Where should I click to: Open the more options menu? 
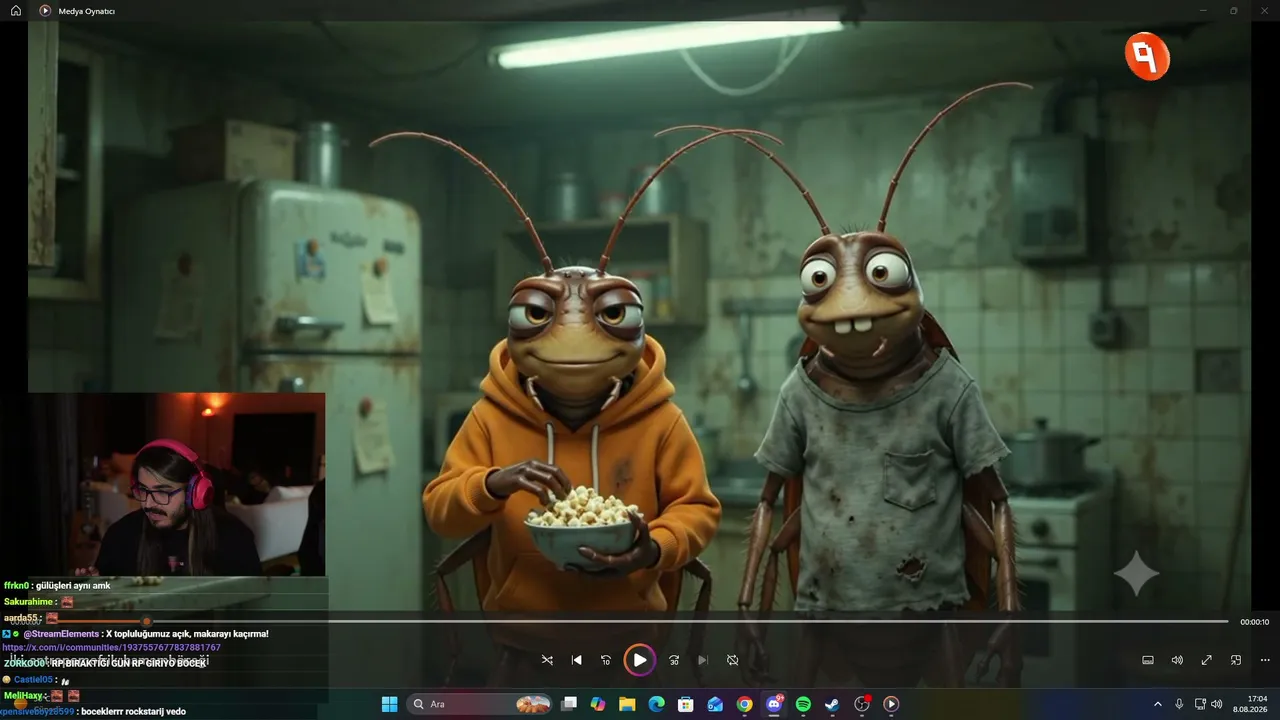(1265, 660)
